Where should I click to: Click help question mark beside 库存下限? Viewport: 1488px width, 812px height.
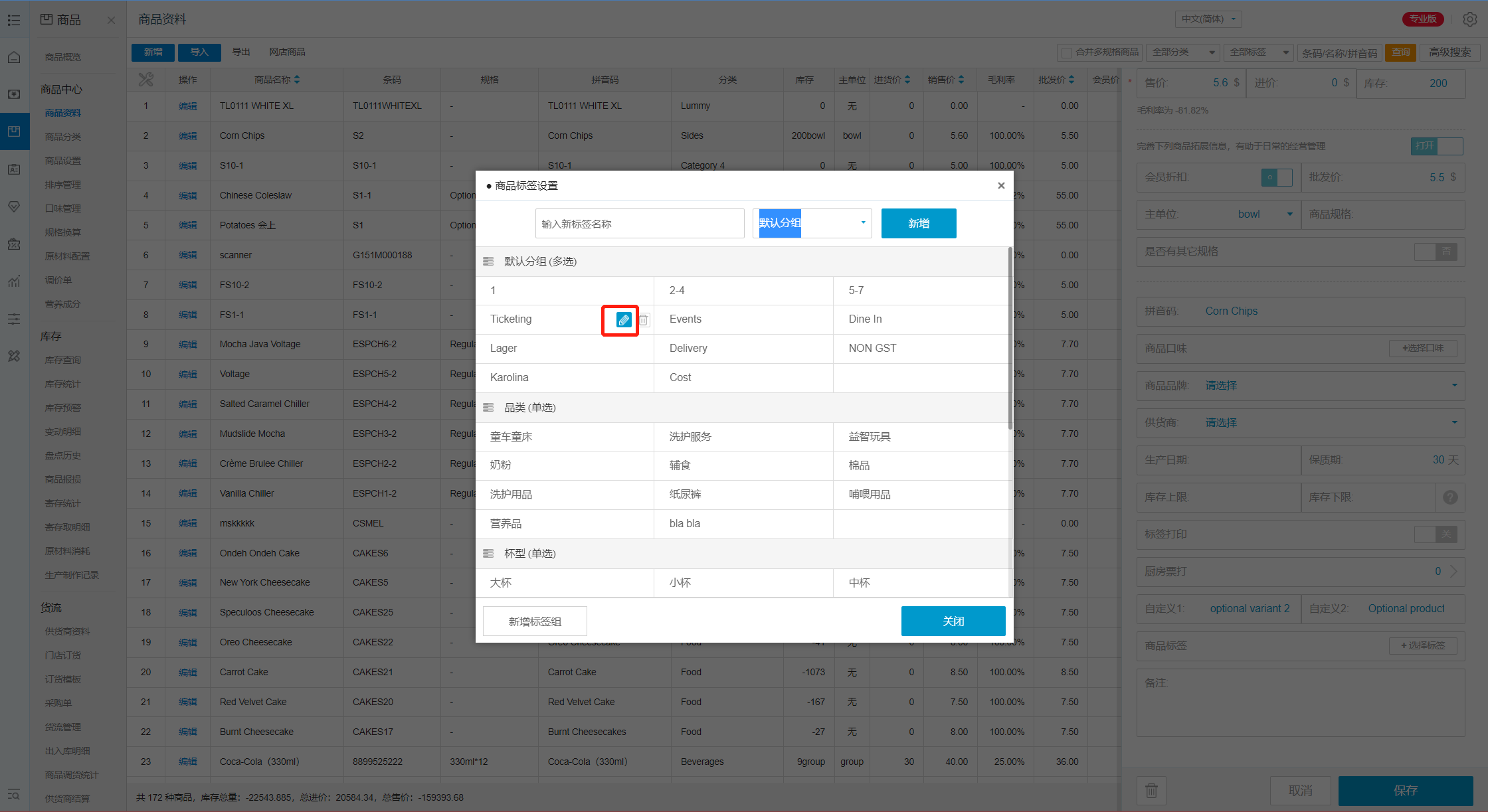[1450, 497]
